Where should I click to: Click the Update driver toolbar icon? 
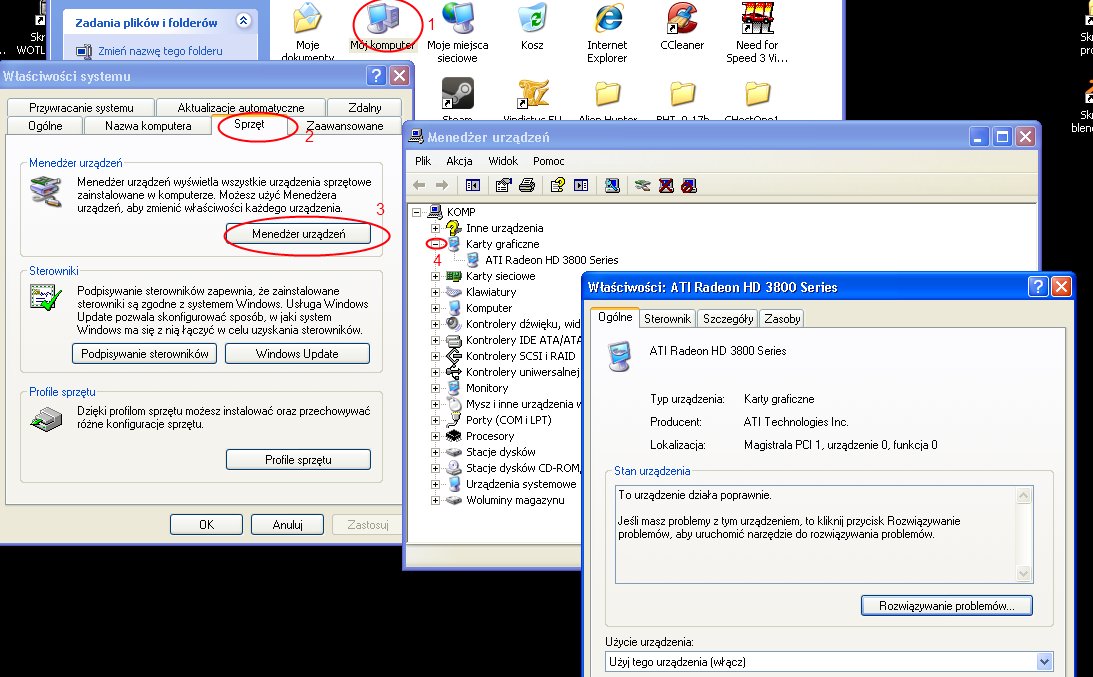click(643, 185)
